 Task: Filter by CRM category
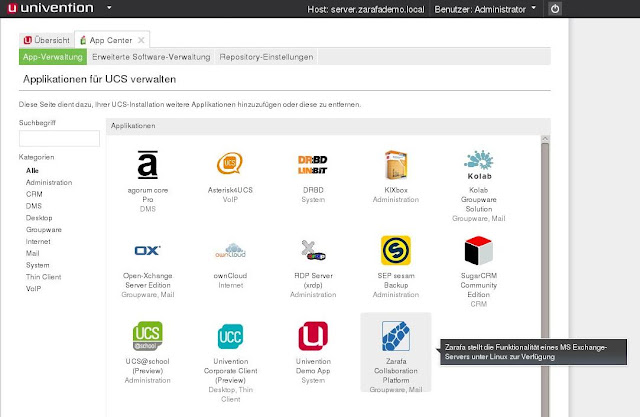[34, 194]
